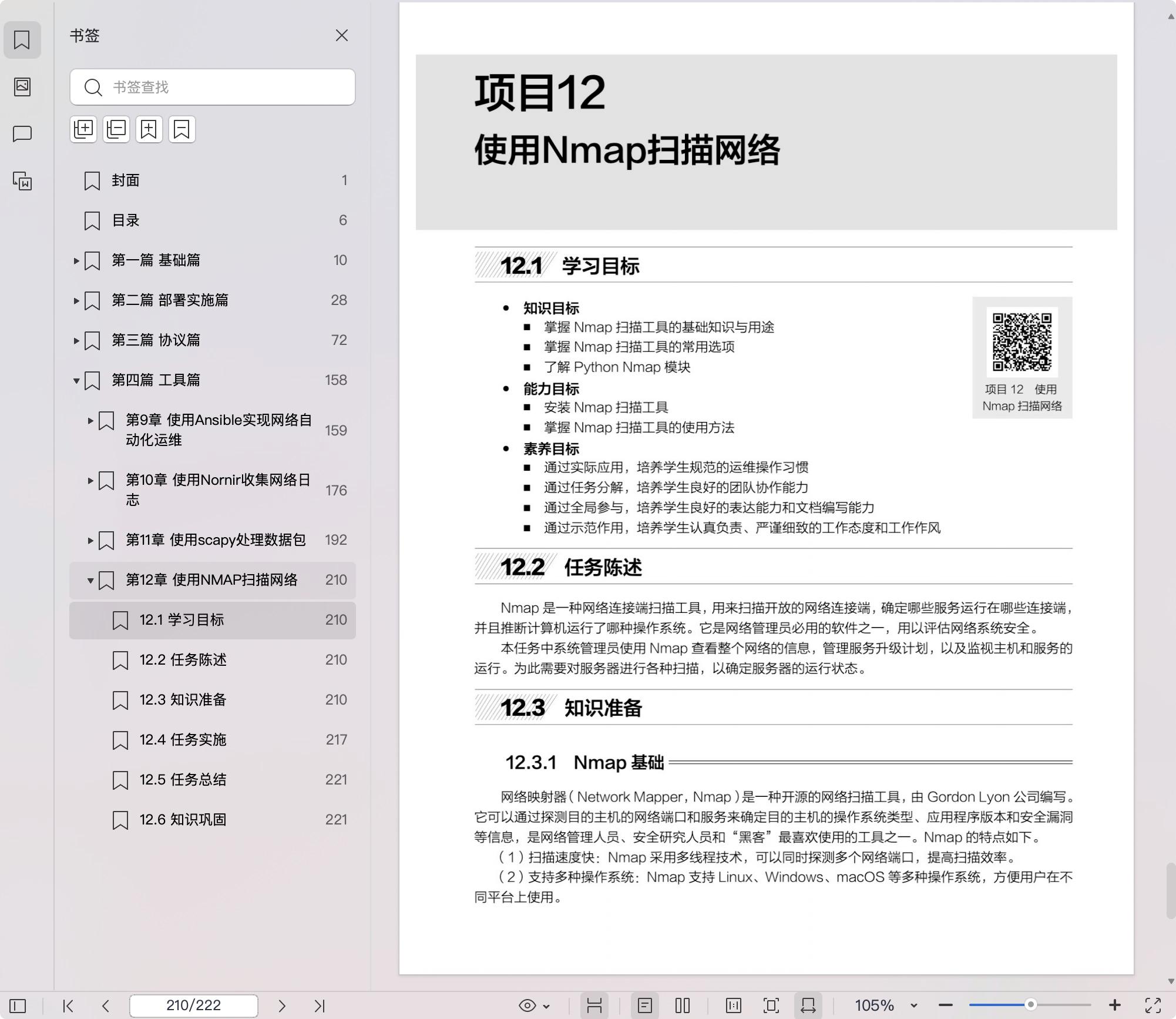Expand the 第一篇 基础篇 bookmark arrow

pos(76,260)
